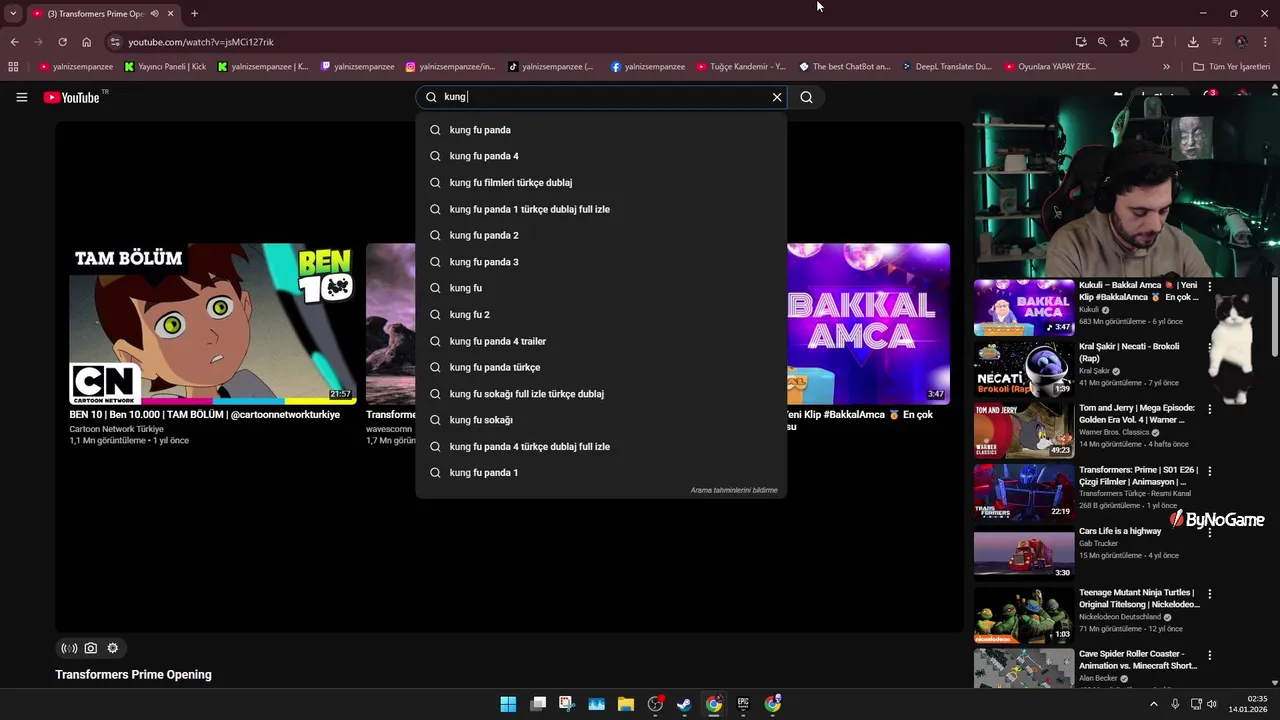
Task: Bookmark this page with the star icon
Action: pyautogui.click(x=1124, y=42)
